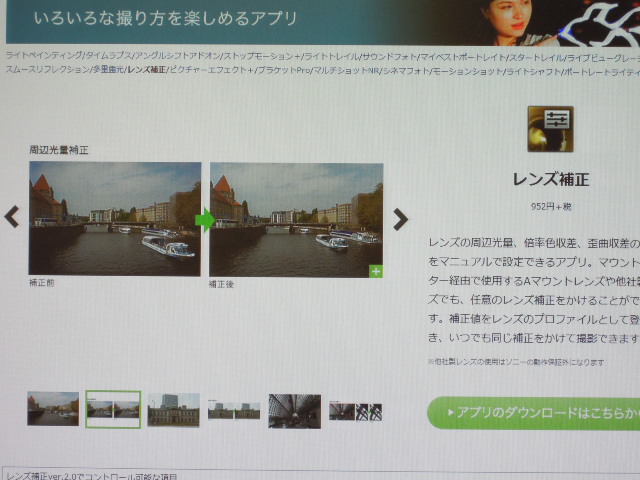Select the building facade thumbnail
The width and height of the screenshot is (640, 480).
(x=173, y=410)
